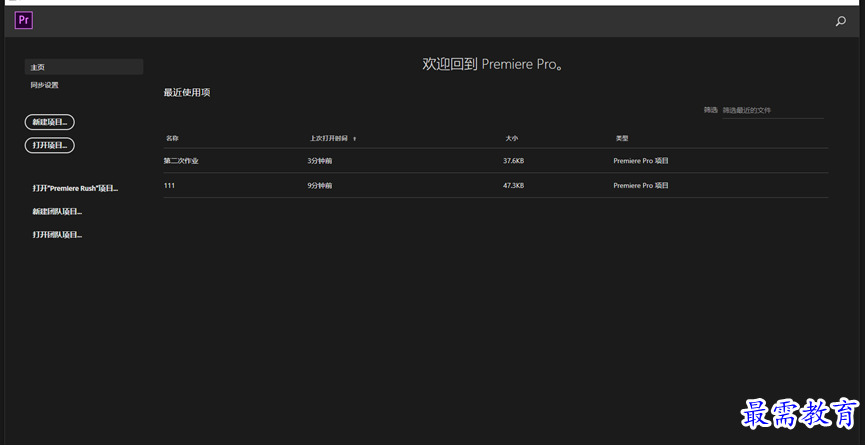Open the search magnifier icon
The image size is (865, 445).
click(840, 22)
